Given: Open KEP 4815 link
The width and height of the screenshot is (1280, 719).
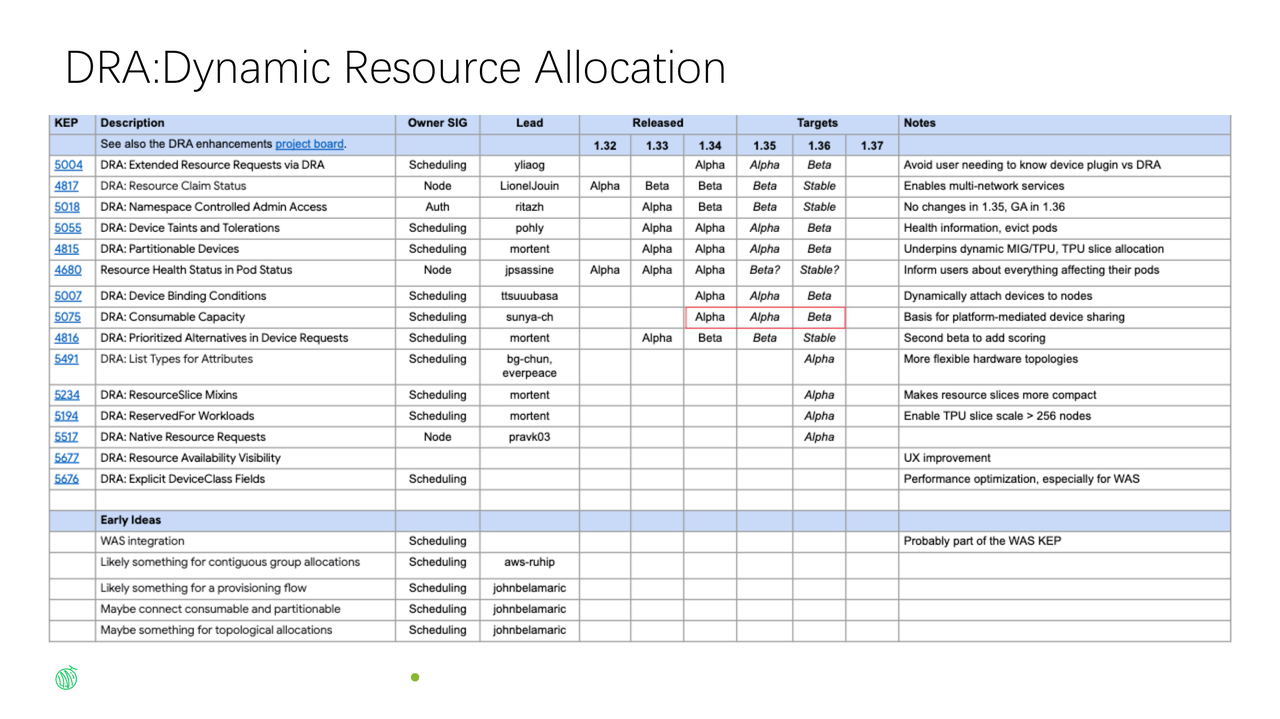Looking at the screenshot, I should point(67,249).
